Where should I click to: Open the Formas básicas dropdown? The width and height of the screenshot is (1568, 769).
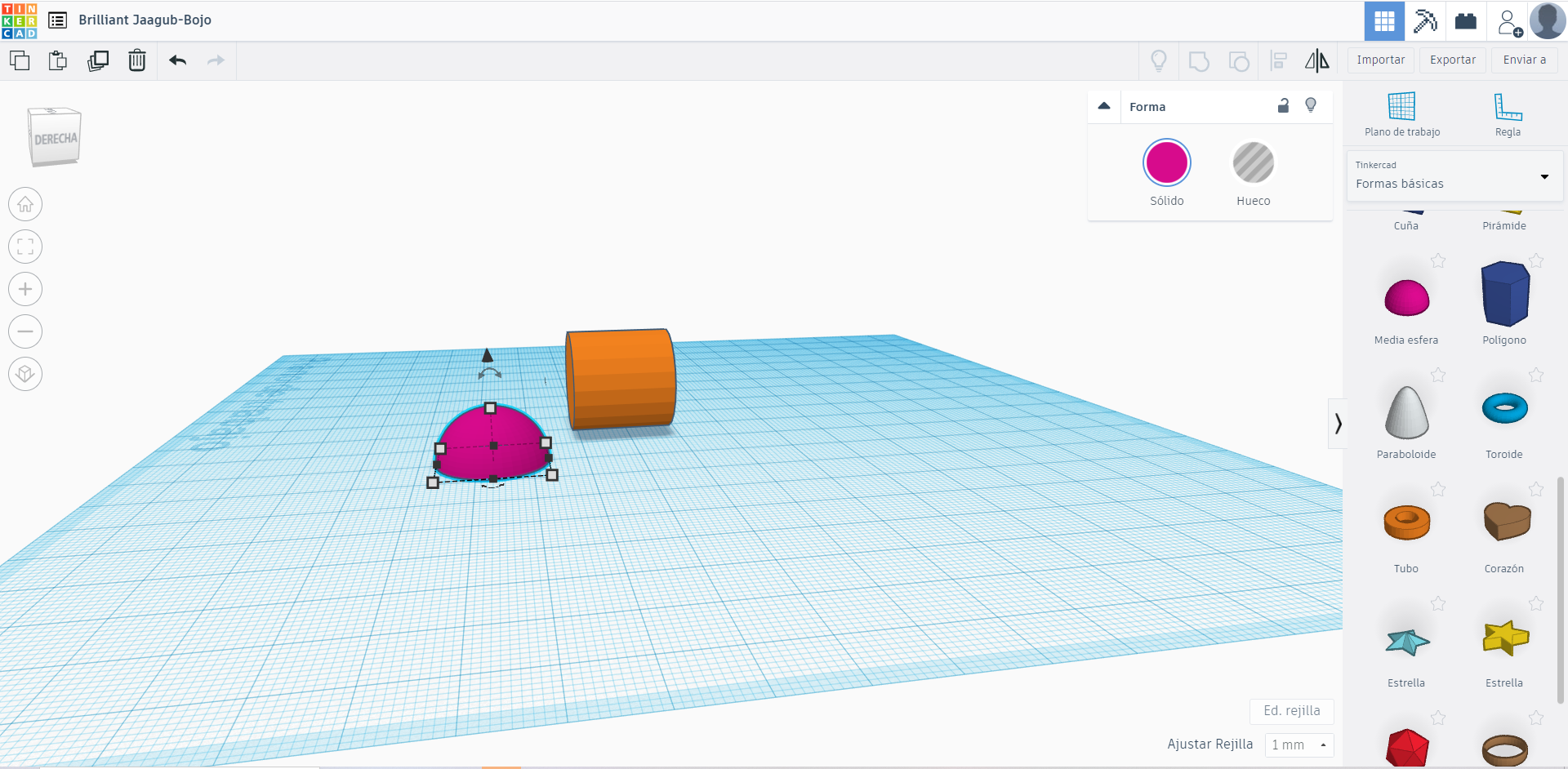click(1454, 176)
